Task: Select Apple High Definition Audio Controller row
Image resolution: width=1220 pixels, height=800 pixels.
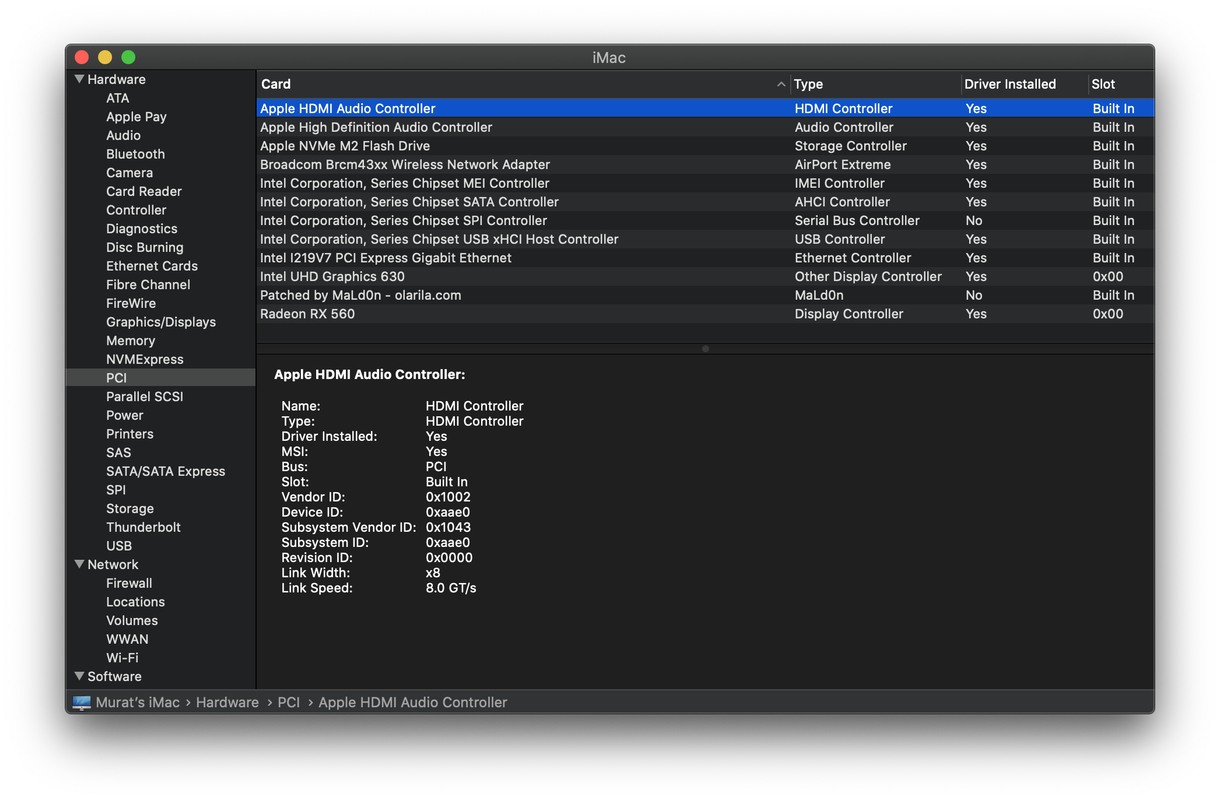Action: point(705,127)
